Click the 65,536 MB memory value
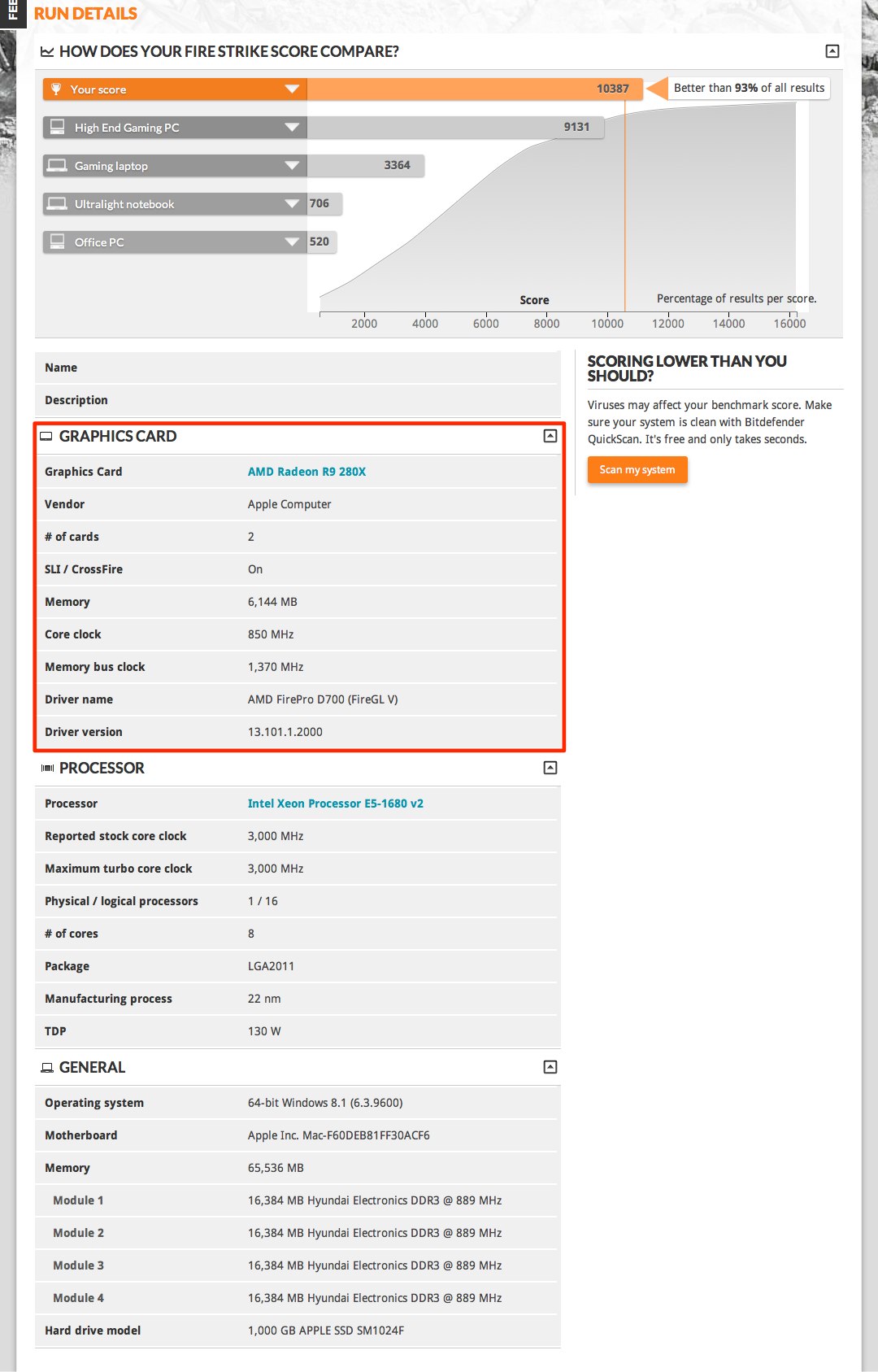878x1372 pixels. (x=276, y=1168)
